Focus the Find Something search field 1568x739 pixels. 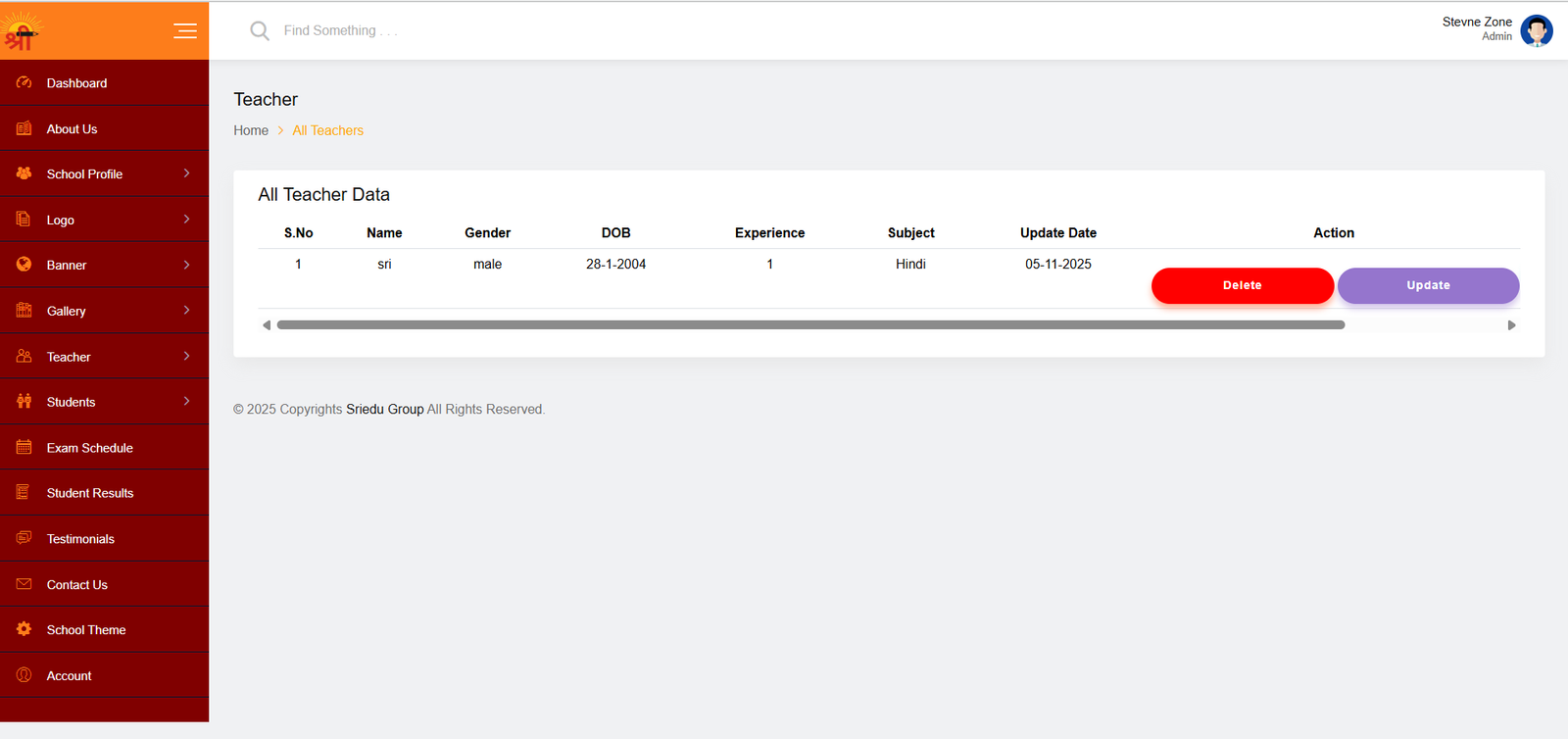click(340, 30)
